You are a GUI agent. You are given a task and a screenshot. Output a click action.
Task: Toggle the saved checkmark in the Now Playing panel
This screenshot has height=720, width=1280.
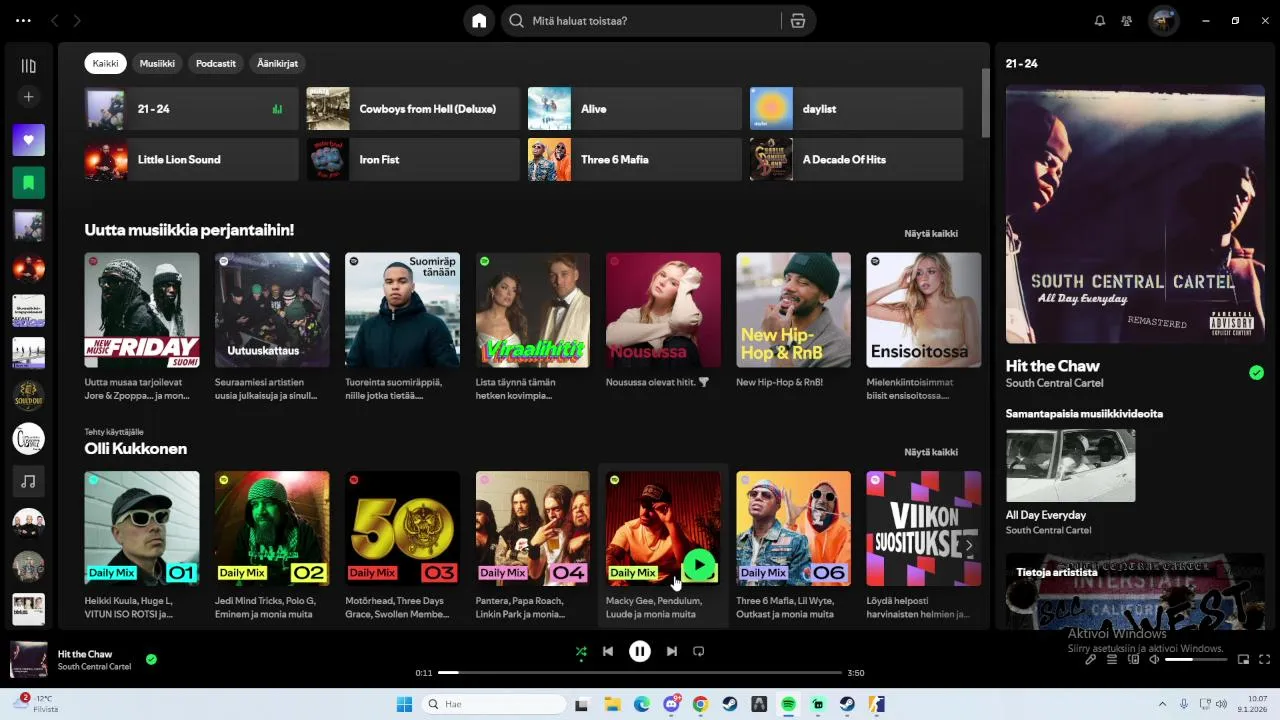tap(1256, 373)
